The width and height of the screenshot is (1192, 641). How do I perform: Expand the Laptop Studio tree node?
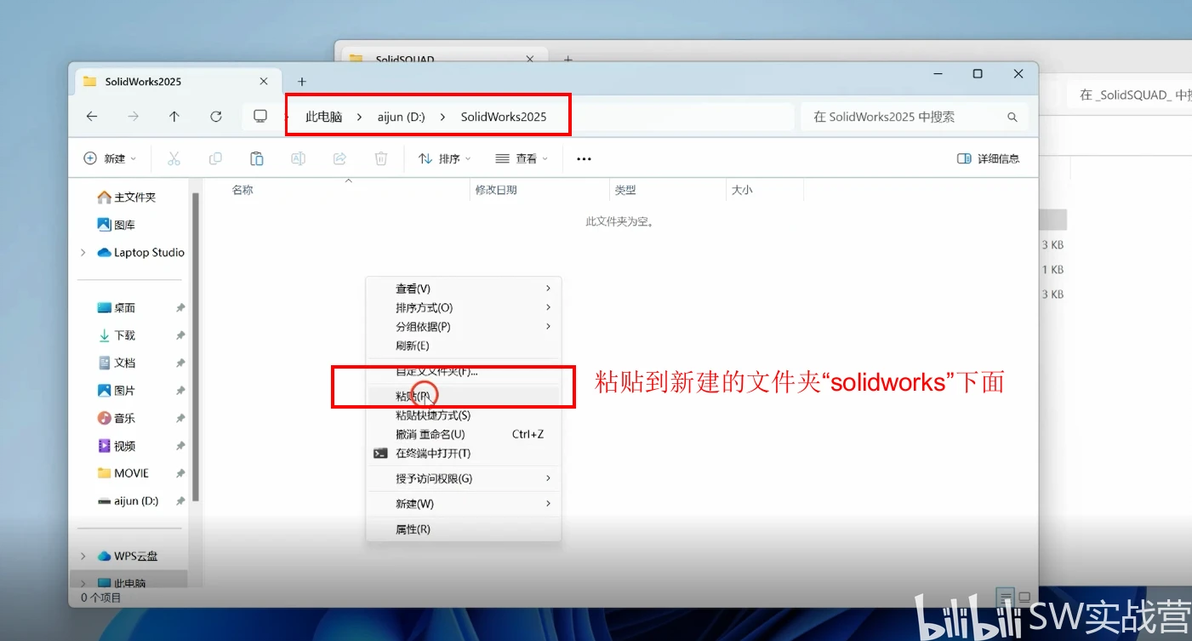pyautogui.click(x=83, y=252)
